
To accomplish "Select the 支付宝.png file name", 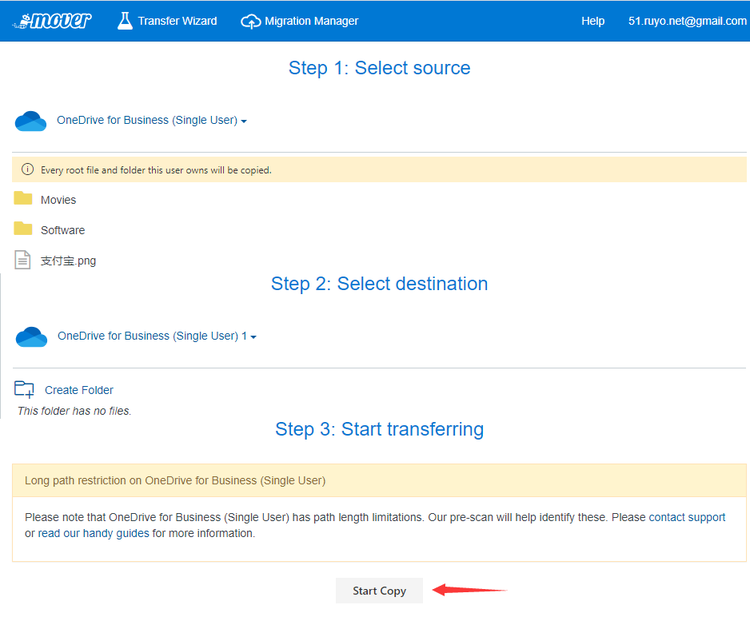I will pyautogui.click(x=68, y=261).
